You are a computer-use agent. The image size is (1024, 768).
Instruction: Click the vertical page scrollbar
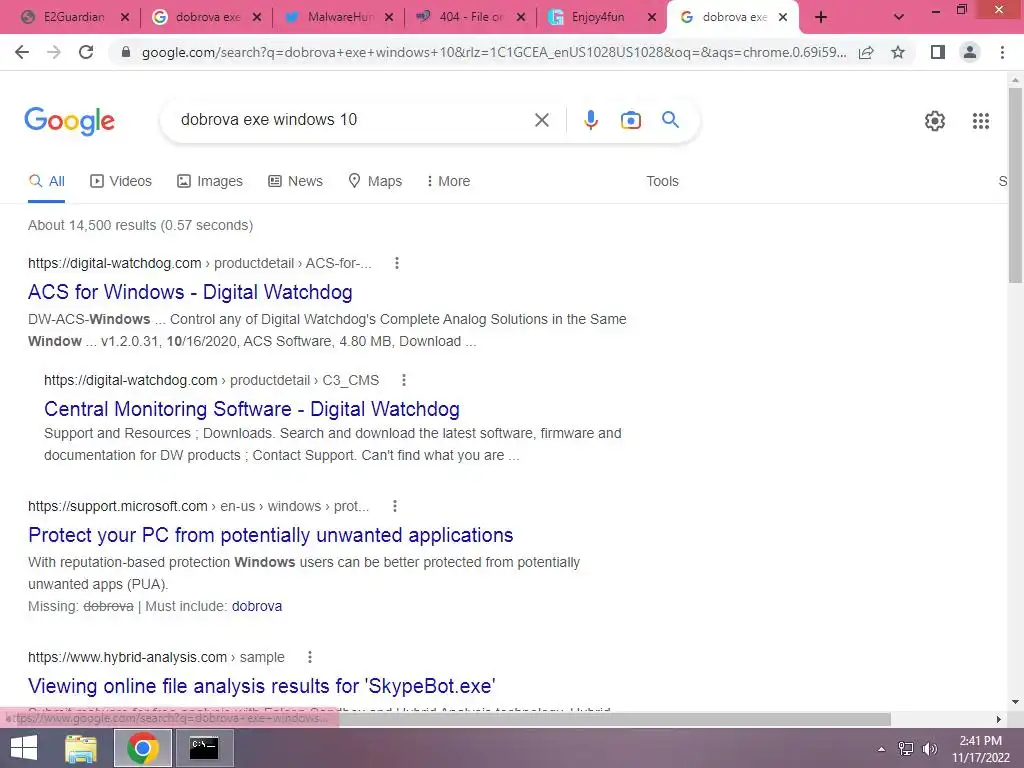pyautogui.click(x=1015, y=186)
